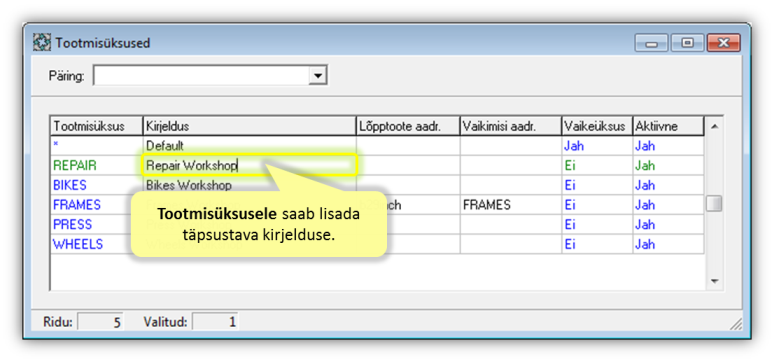Minimize the Tootmisüksused window
This screenshot has width=774, height=362.
pyautogui.click(x=652, y=43)
